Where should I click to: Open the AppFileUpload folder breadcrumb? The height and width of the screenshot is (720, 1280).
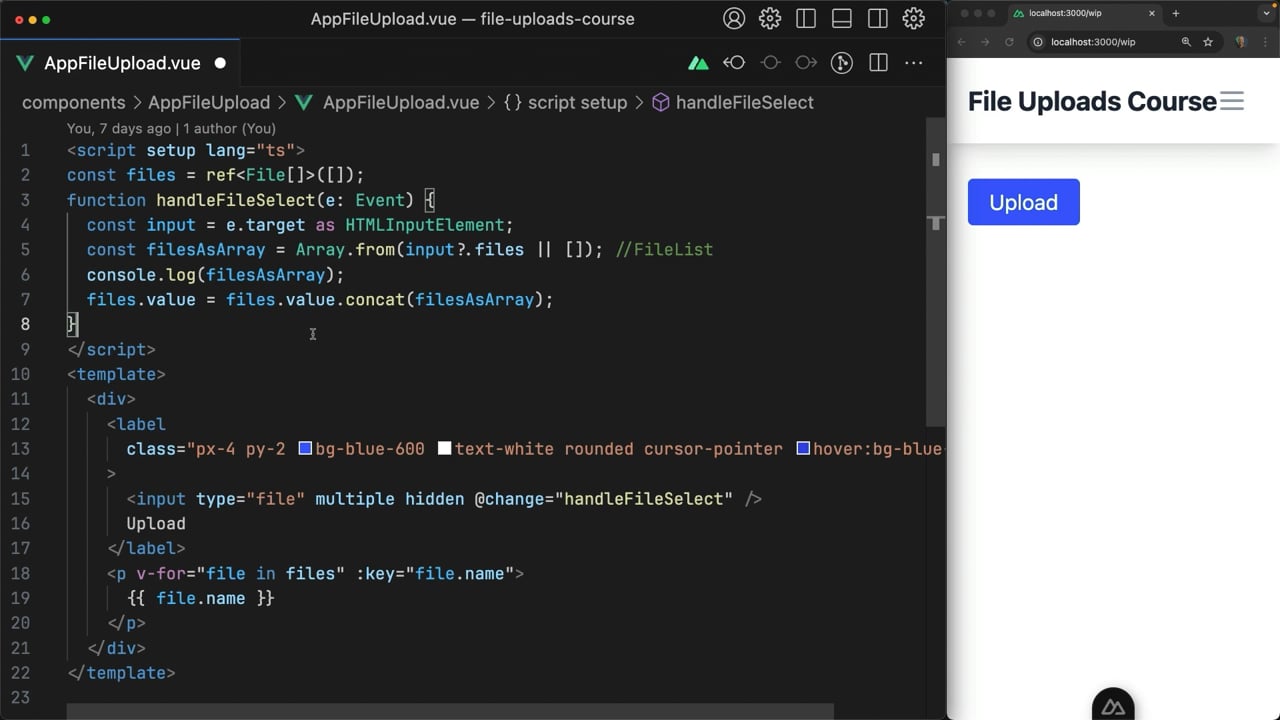[209, 102]
